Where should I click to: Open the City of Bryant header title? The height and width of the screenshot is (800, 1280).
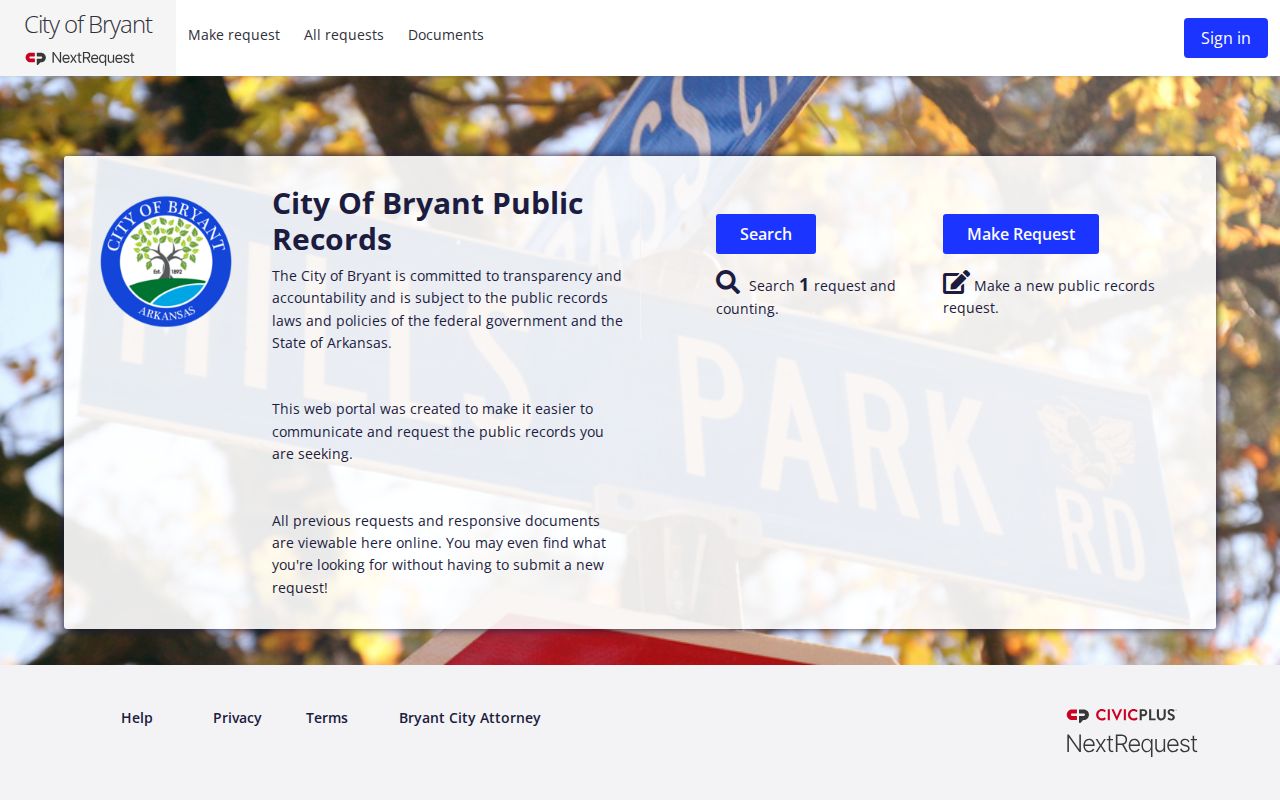[x=88, y=25]
